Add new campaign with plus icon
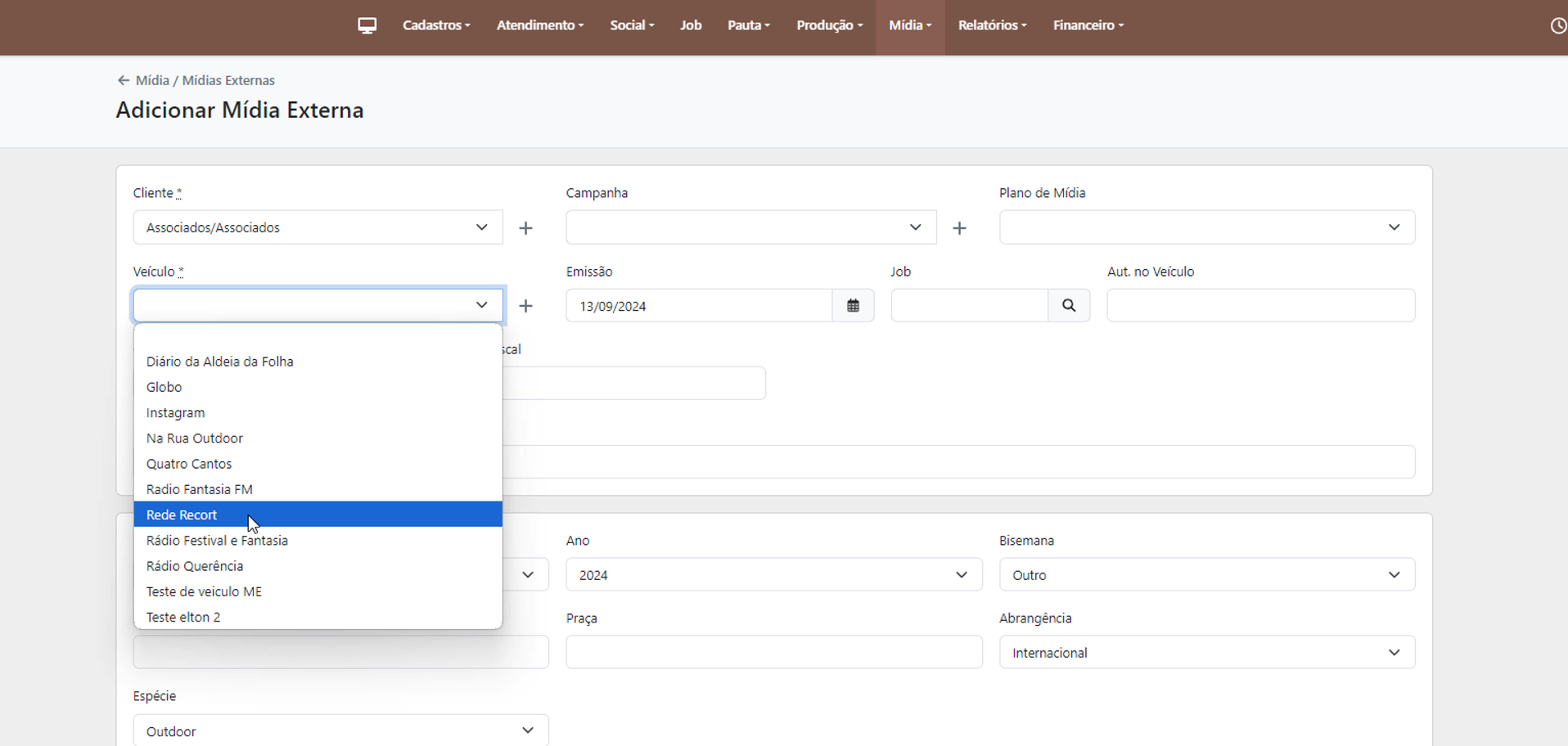The width and height of the screenshot is (1568, 746). tap(959, 228)
